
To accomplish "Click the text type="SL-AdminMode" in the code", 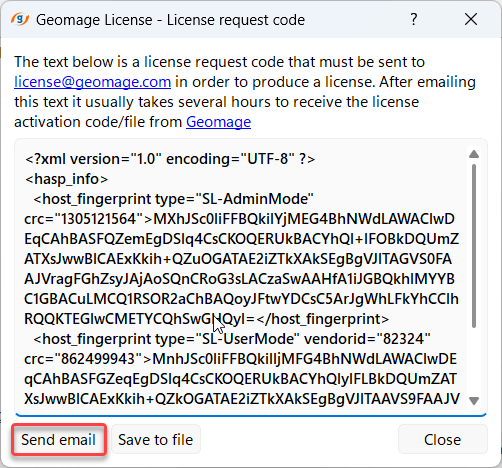I will [234, 199].
